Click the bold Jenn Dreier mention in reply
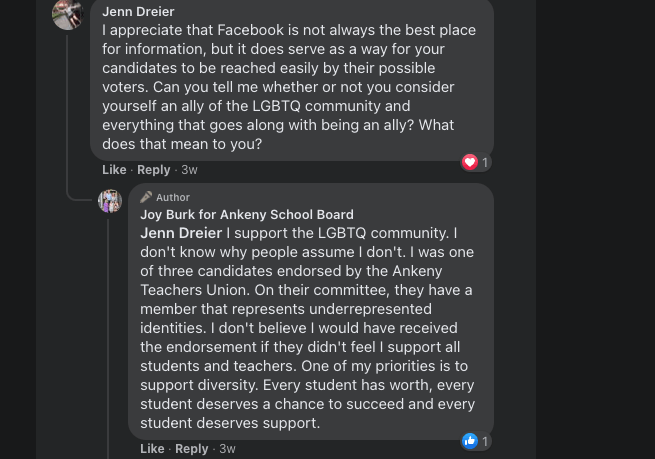 click(181, 233)
